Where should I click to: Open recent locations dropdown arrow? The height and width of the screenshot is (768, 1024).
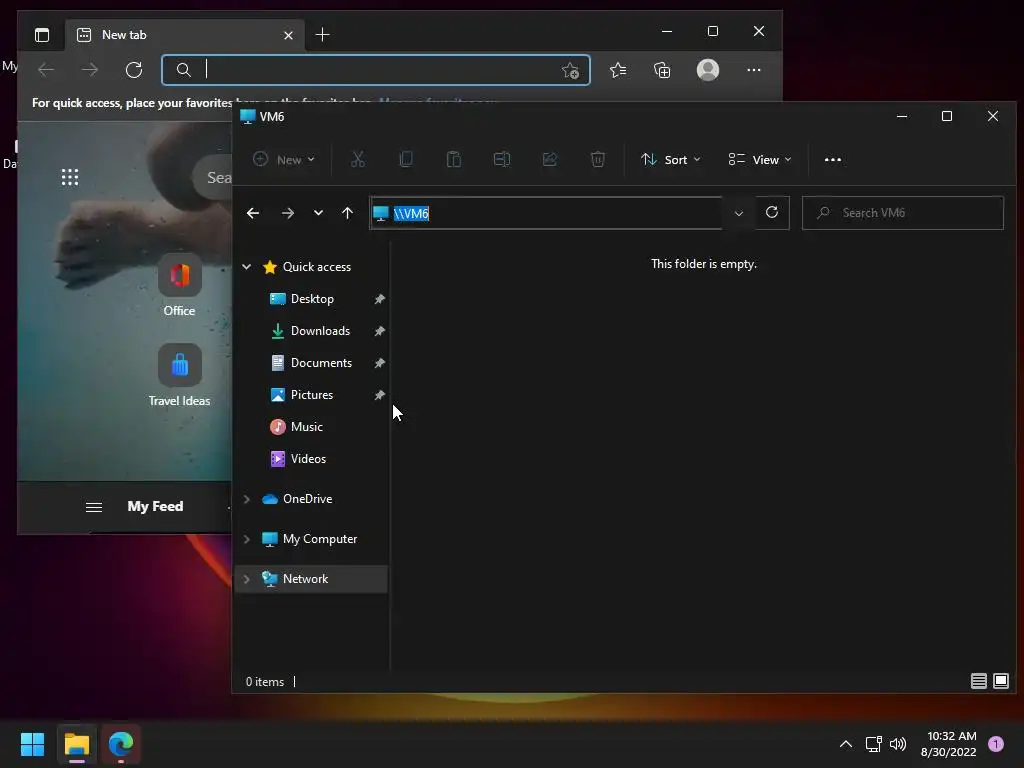pyautogui.click(x=318, y=213)
